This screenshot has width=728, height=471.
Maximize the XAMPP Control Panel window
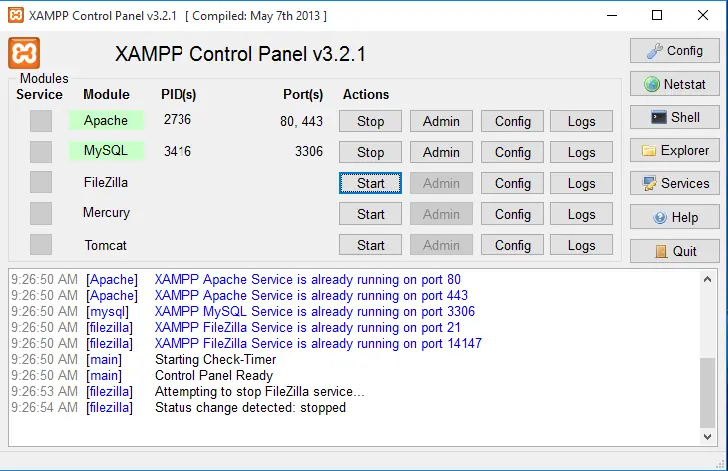click(x=657, y=15)
